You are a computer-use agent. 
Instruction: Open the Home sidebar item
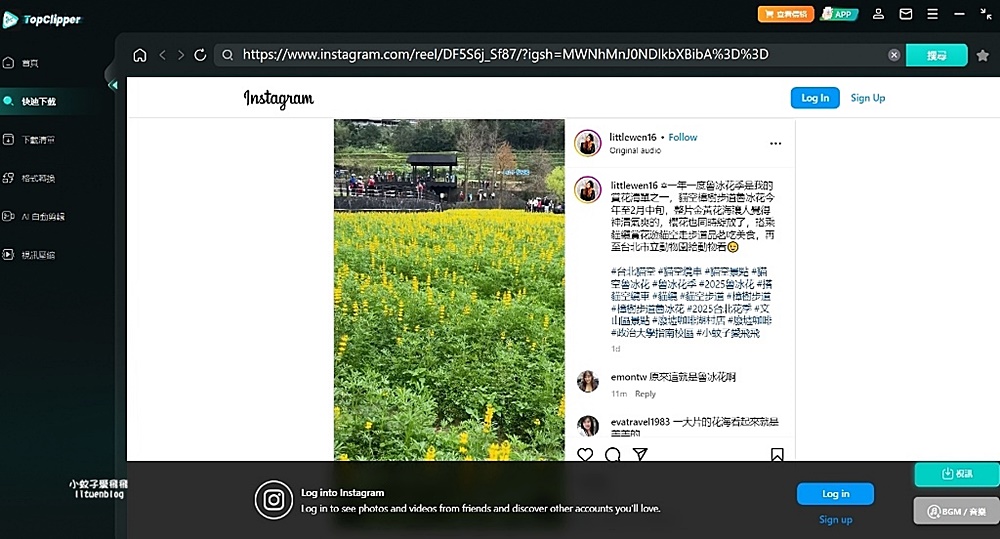[x=21, y=63]
